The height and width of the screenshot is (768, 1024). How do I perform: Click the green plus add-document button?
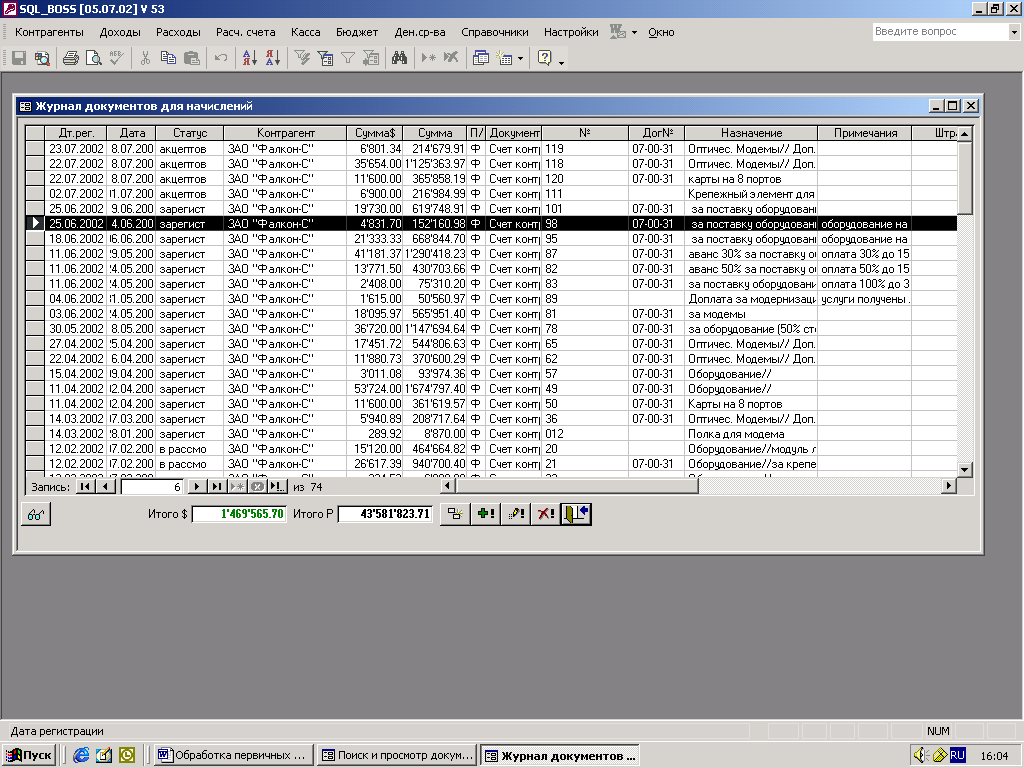[486, 513]
